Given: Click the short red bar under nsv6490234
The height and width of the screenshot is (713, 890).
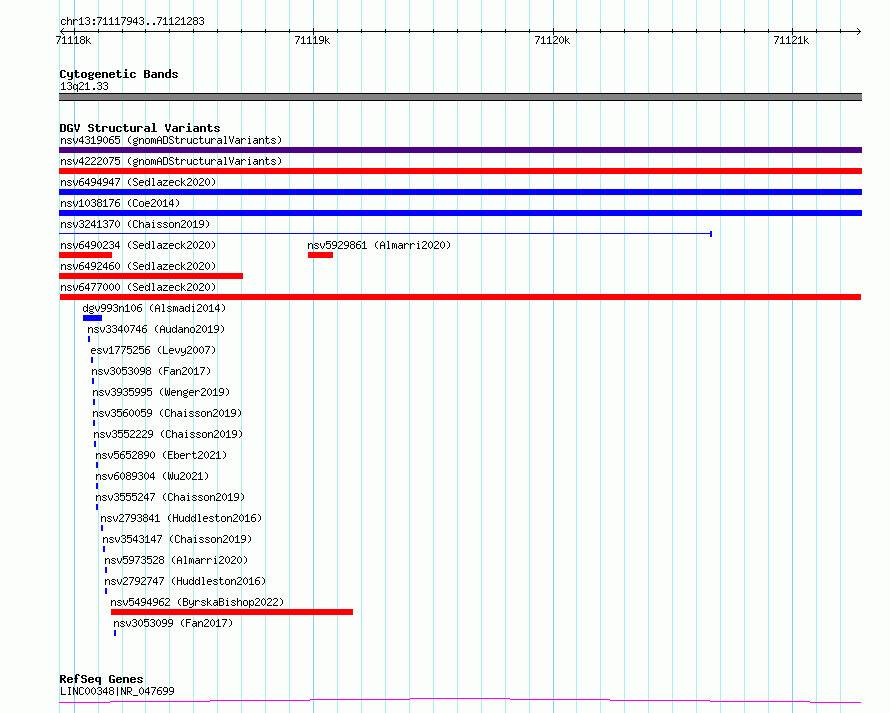Looking at the screenshot, I should (x=86, y=255).
